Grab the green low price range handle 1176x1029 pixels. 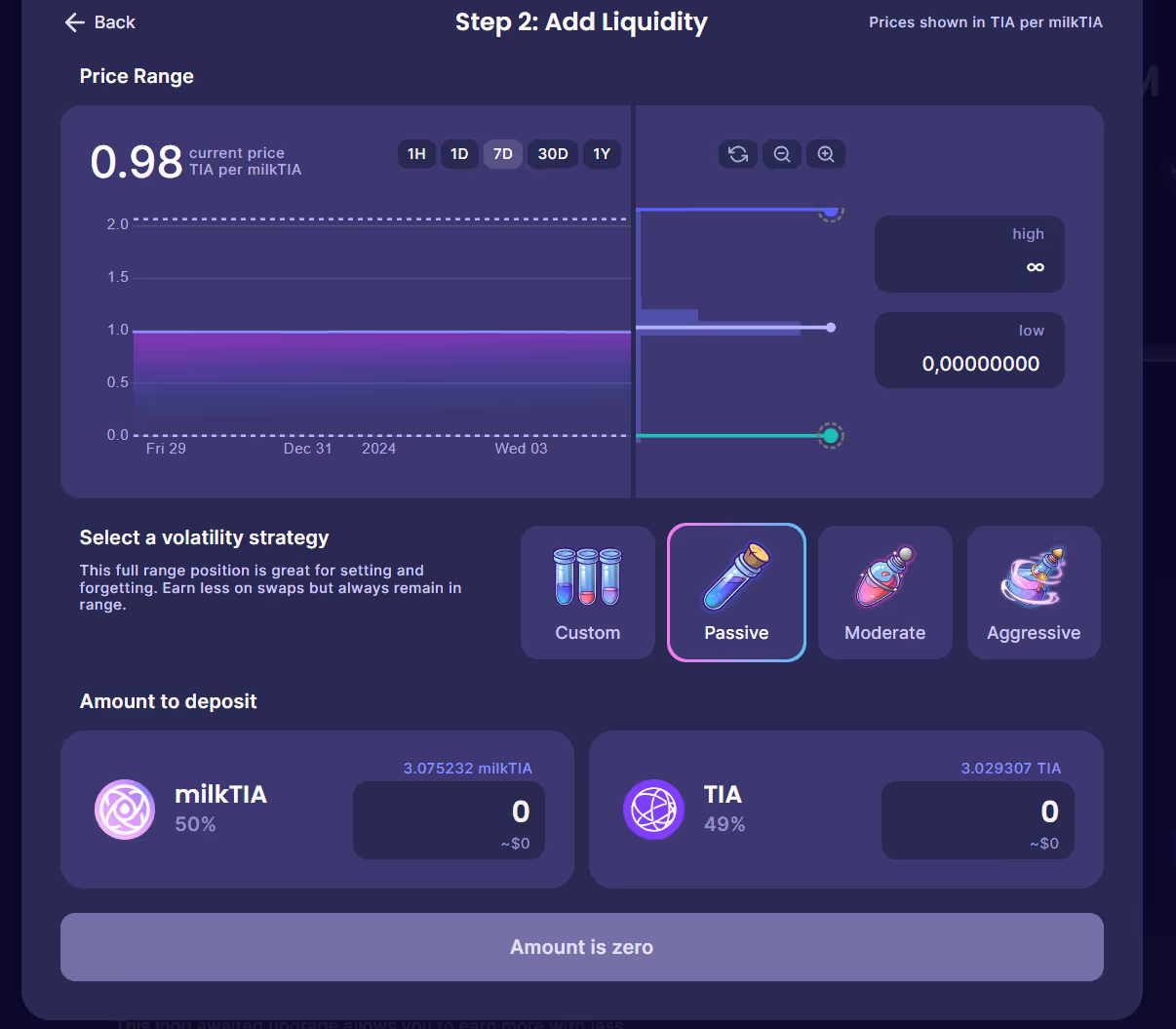click(x=830, y=436)
